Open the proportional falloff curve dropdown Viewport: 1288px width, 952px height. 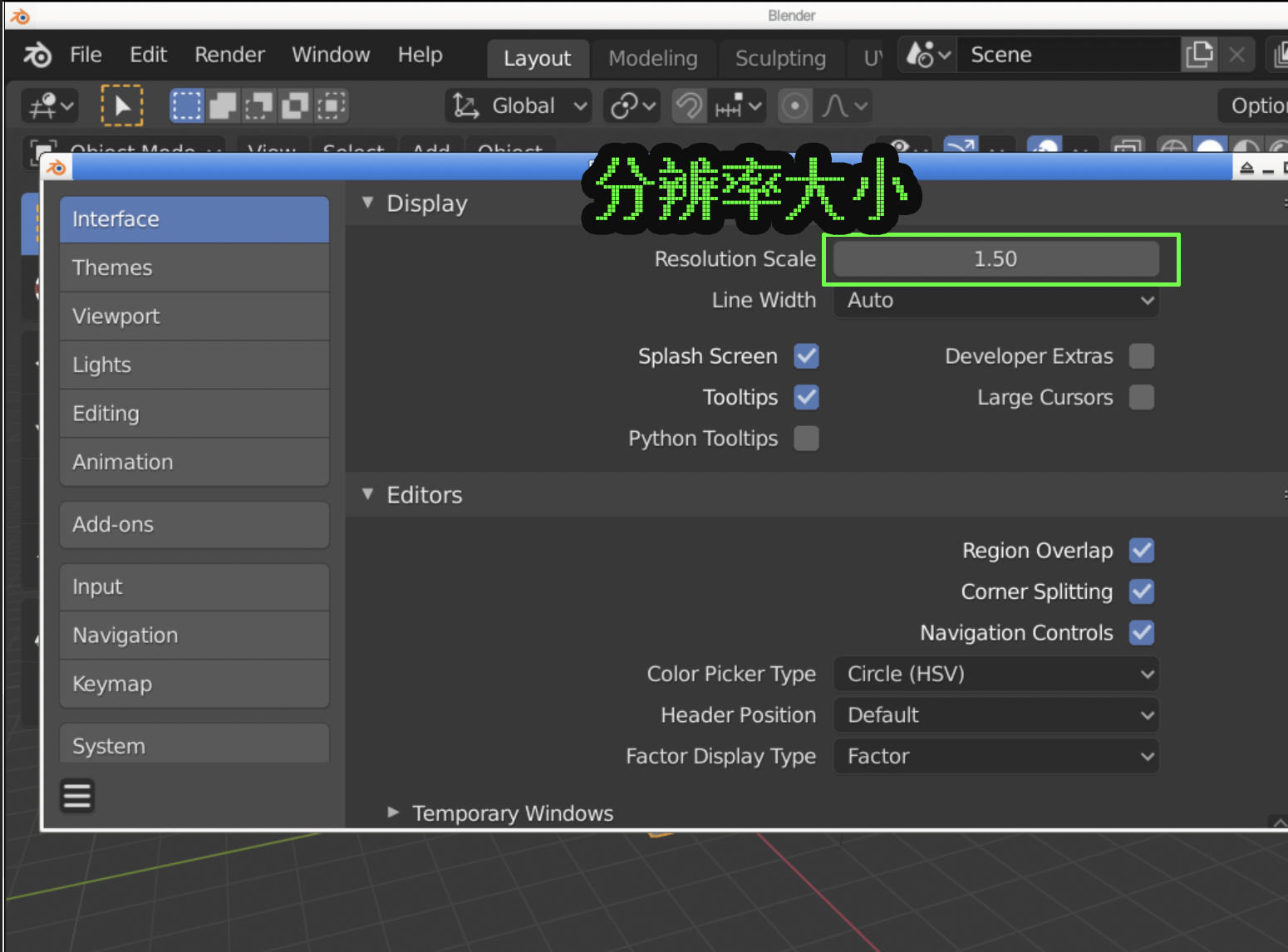[843, 106]
